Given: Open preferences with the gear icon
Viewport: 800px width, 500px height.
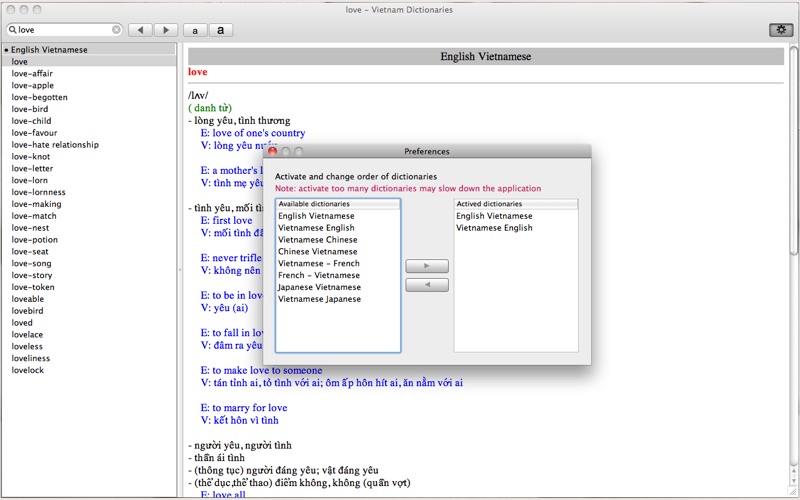Looking at the screenshot, I should click(x=781, y=30).
